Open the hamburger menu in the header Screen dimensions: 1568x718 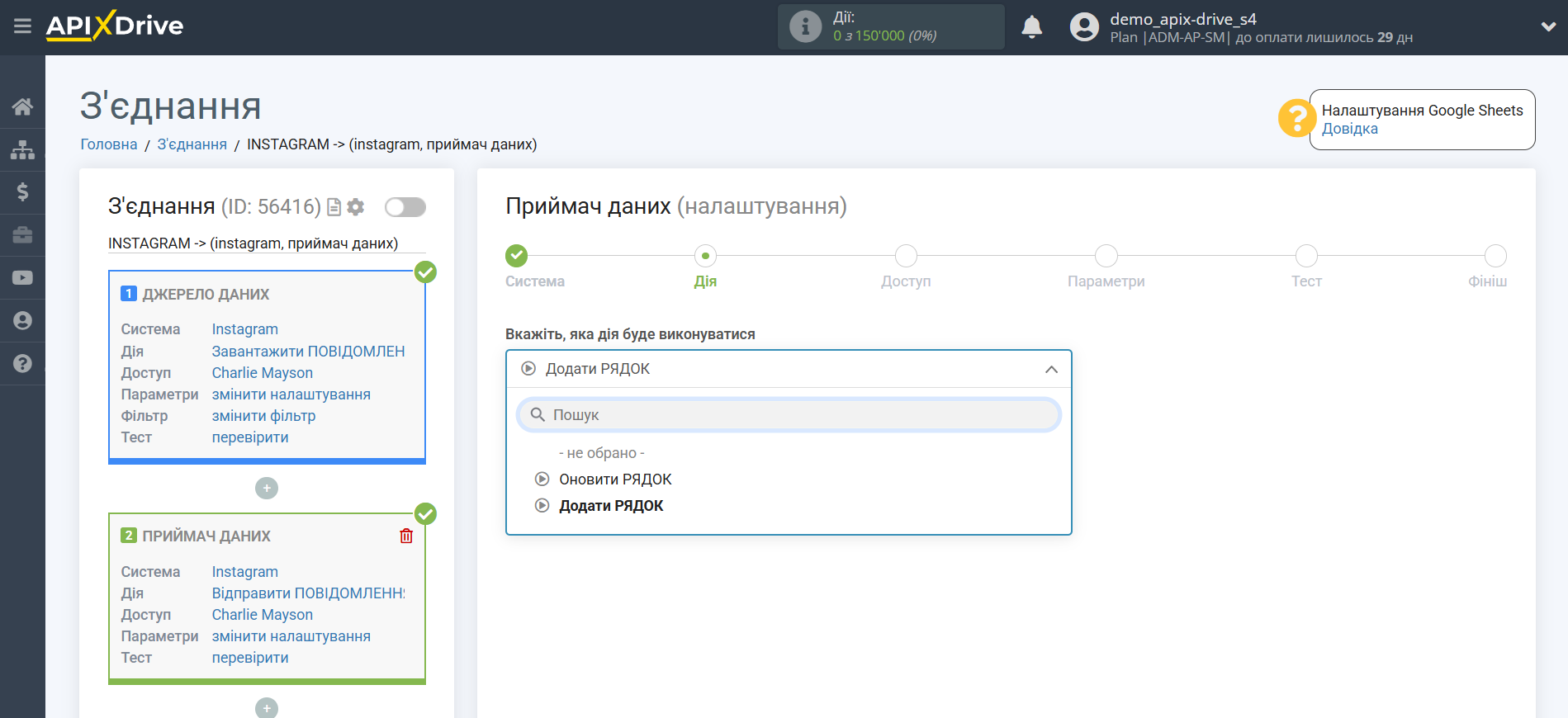pos(22,26)
